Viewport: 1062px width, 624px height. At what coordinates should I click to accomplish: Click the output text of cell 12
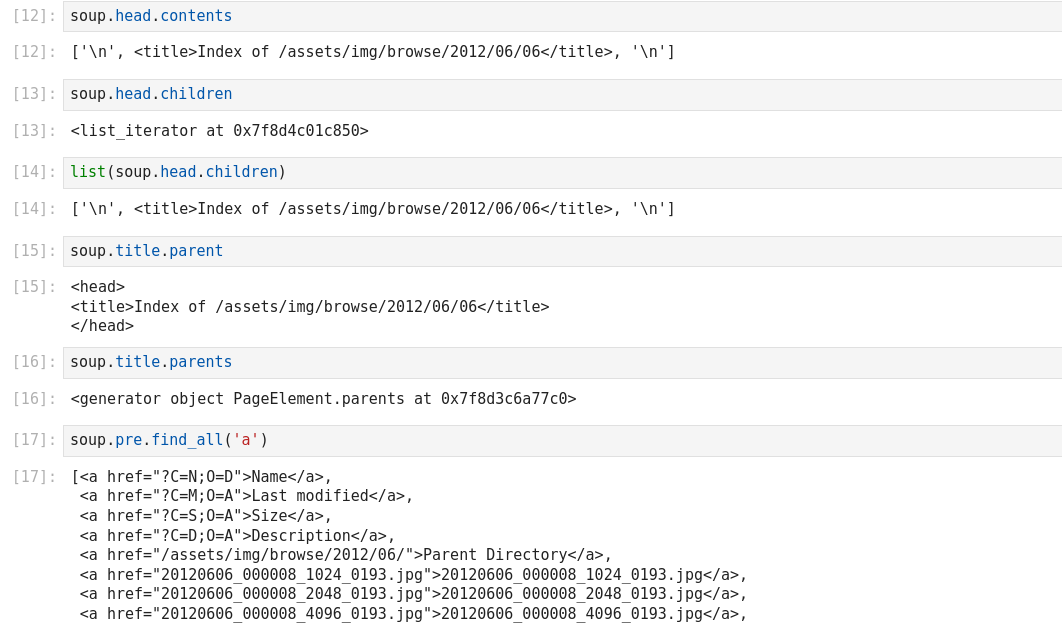coord(372,52)
